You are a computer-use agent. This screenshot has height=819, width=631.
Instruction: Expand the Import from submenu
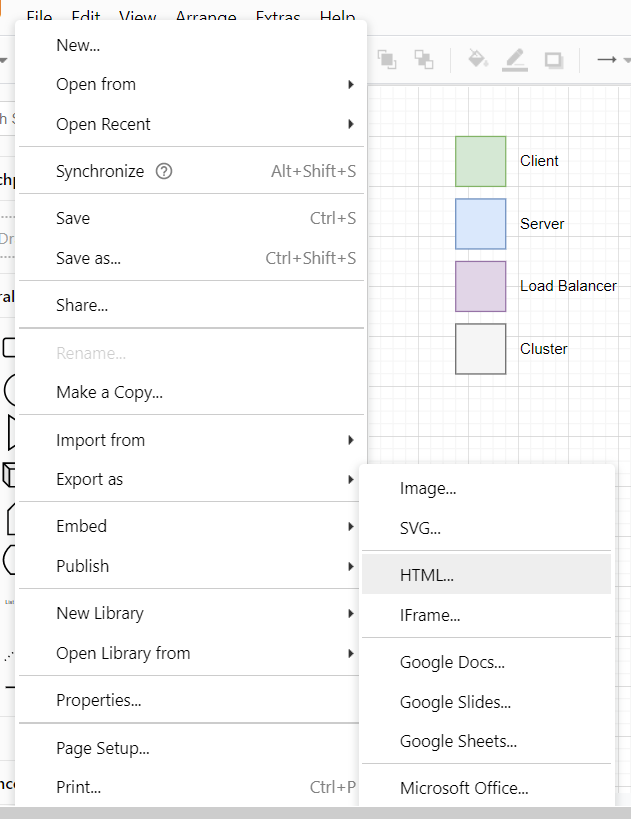point(100,440)
